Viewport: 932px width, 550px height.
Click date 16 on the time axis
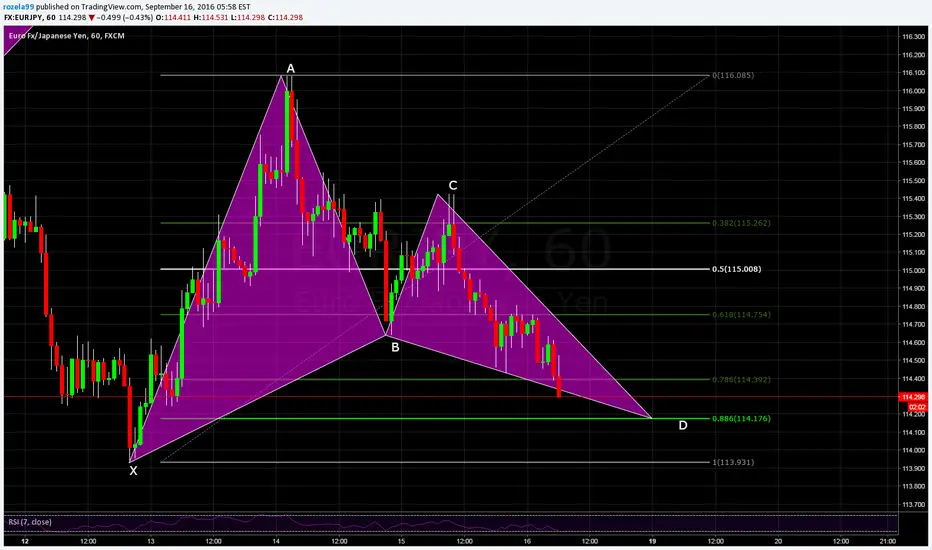click(527, 541)
